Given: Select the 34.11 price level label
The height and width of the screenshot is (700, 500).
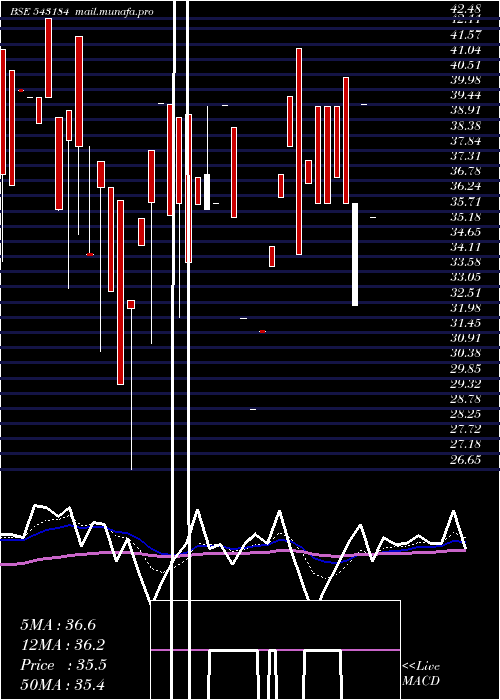Looking at the screenshot, I should click(465, 247).
